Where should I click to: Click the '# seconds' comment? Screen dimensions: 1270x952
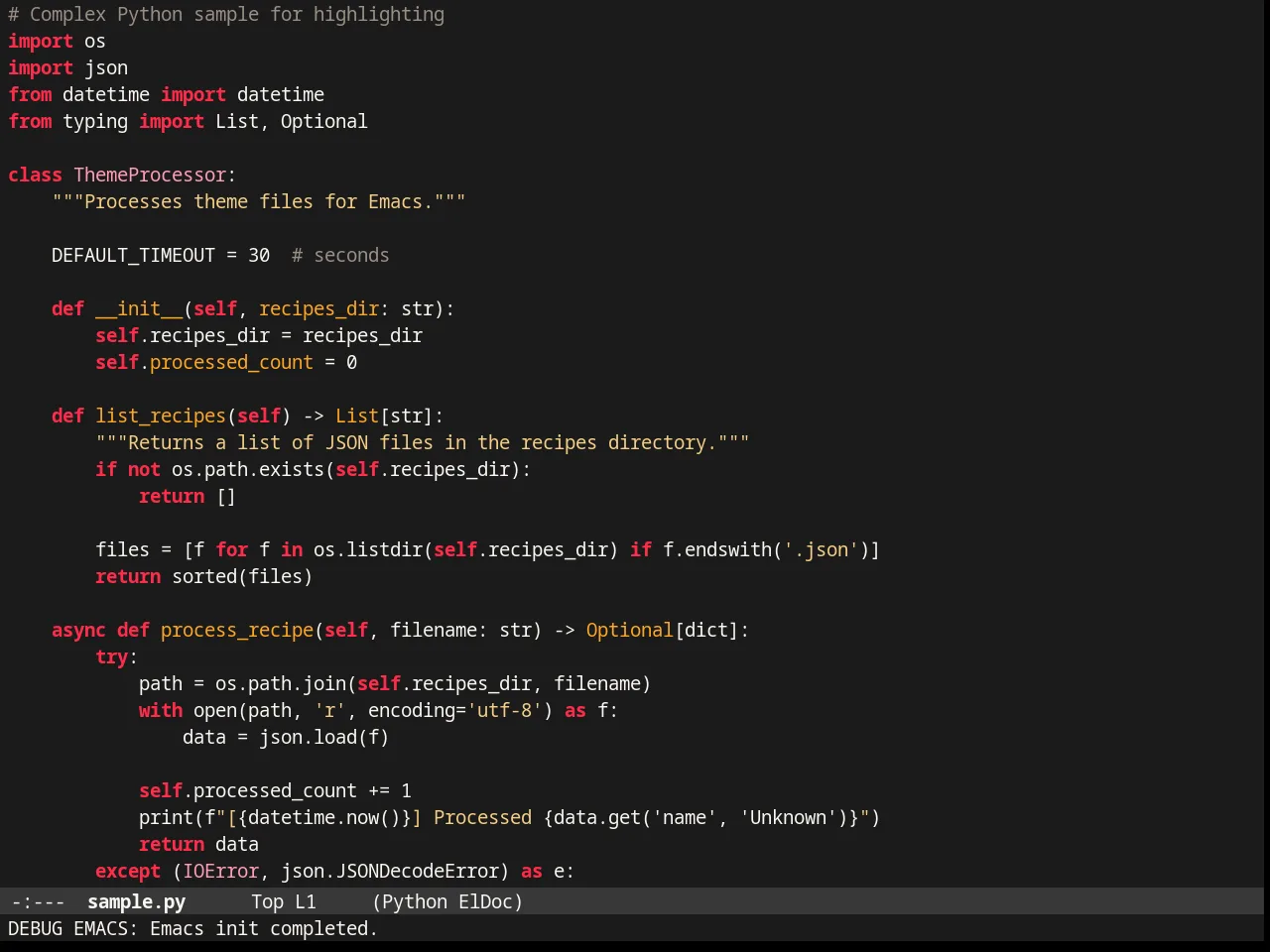pyautogui.click(x=340, y=255)
